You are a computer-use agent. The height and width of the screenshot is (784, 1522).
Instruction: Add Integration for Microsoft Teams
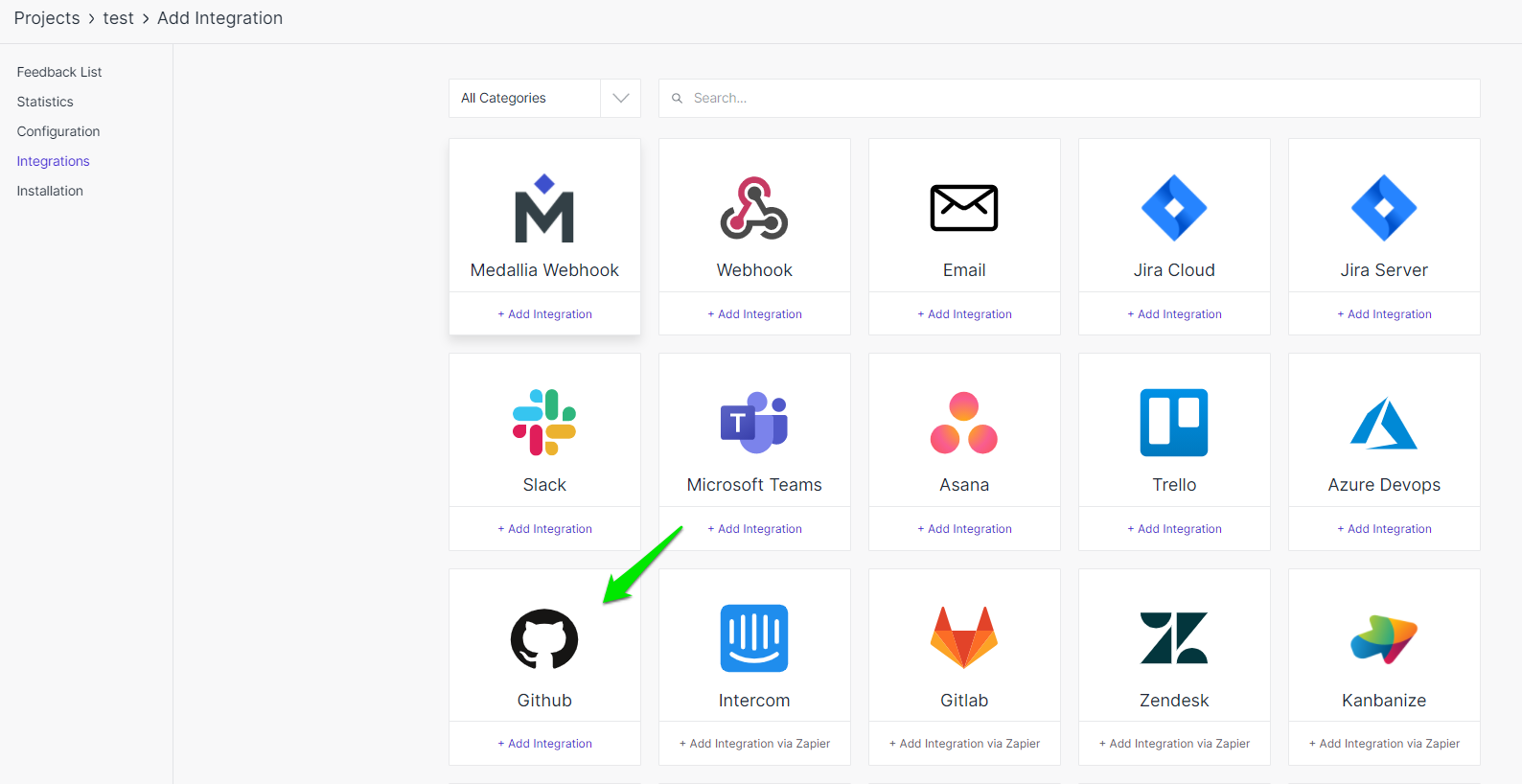pyautogui.click(x=754, y=529)
